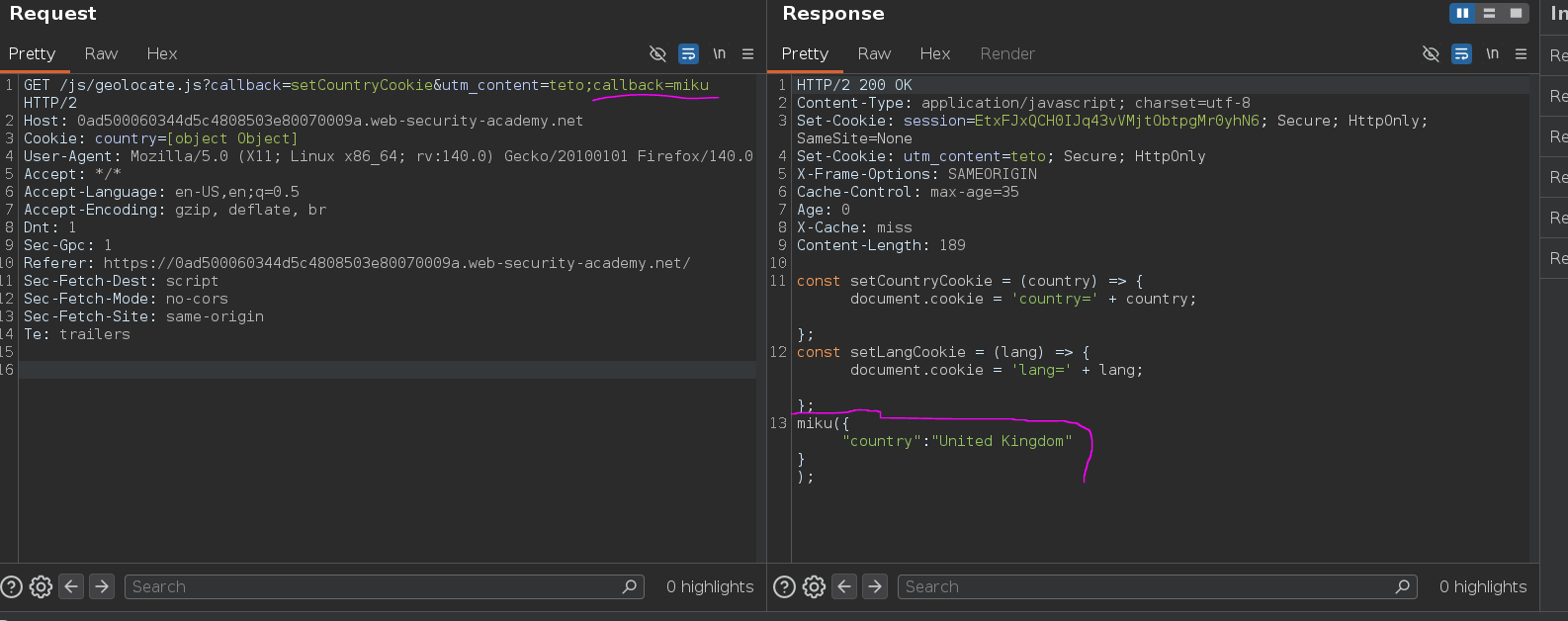Switch Request view to Raw tab

(x=101, y=53)
